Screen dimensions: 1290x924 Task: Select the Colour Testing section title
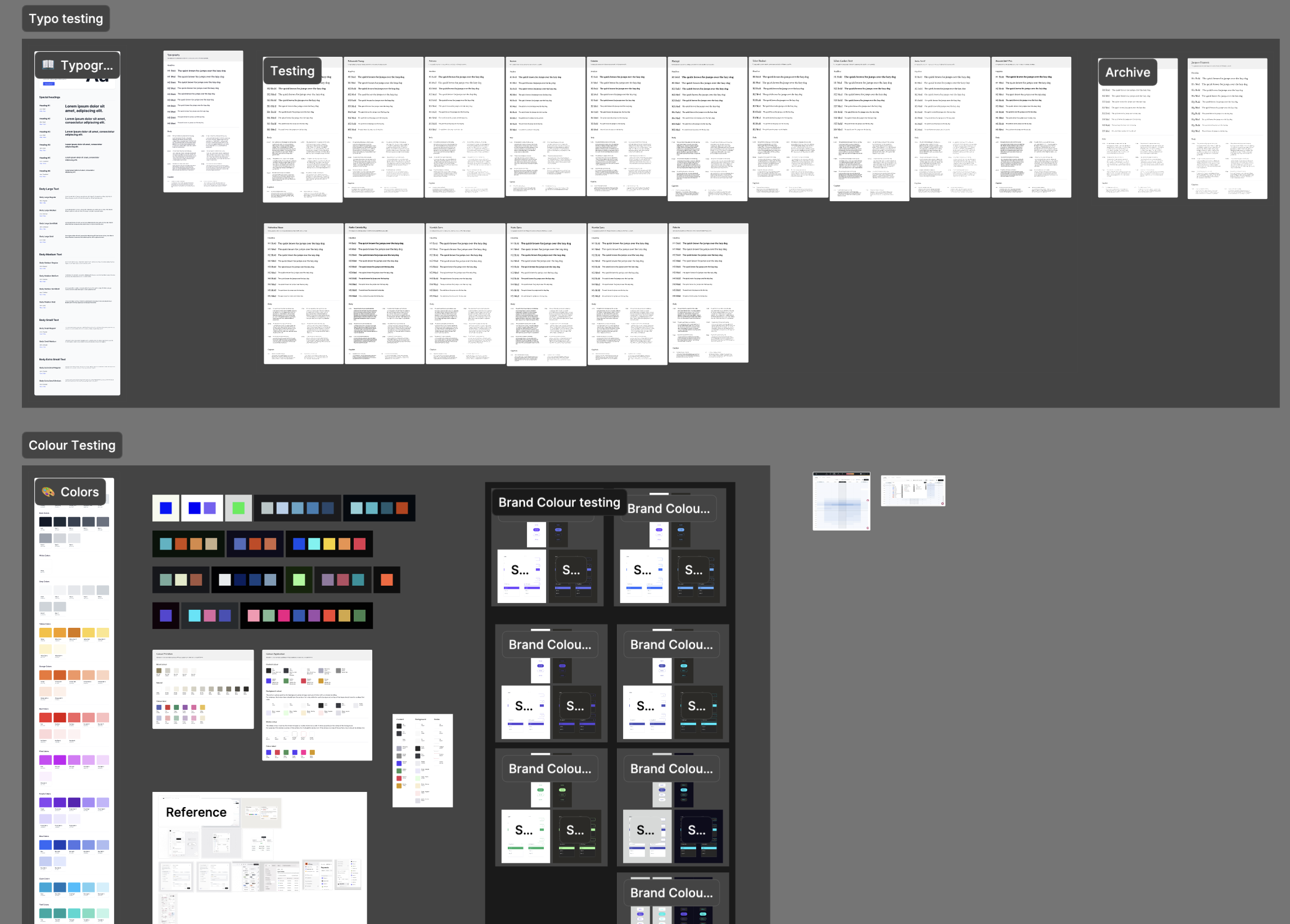pyautogui.click(x=72, y=445)
